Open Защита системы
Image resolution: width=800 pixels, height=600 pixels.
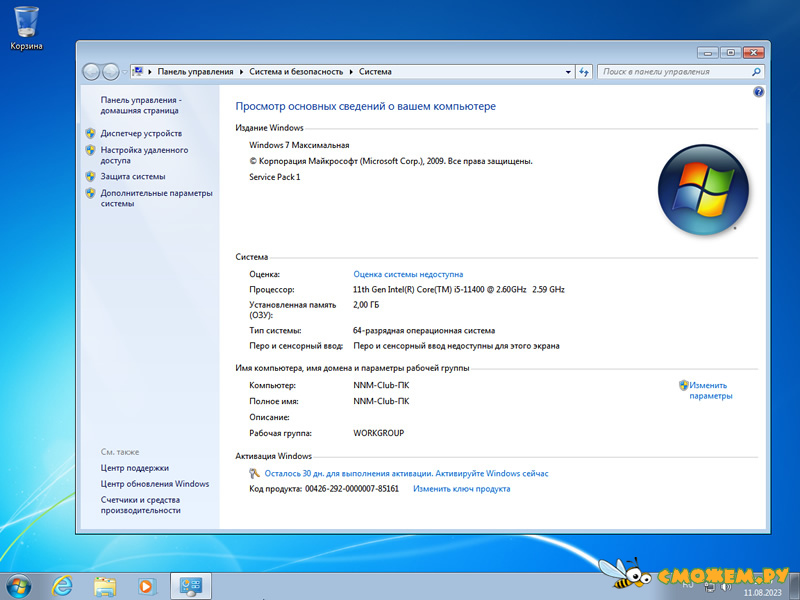133,177
